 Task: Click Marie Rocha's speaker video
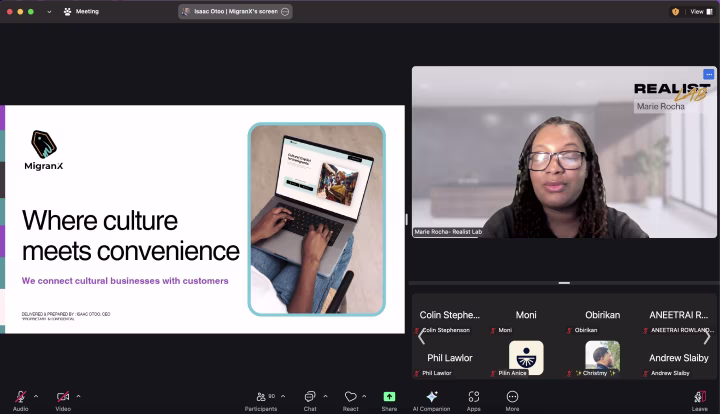tap(564, 152)
